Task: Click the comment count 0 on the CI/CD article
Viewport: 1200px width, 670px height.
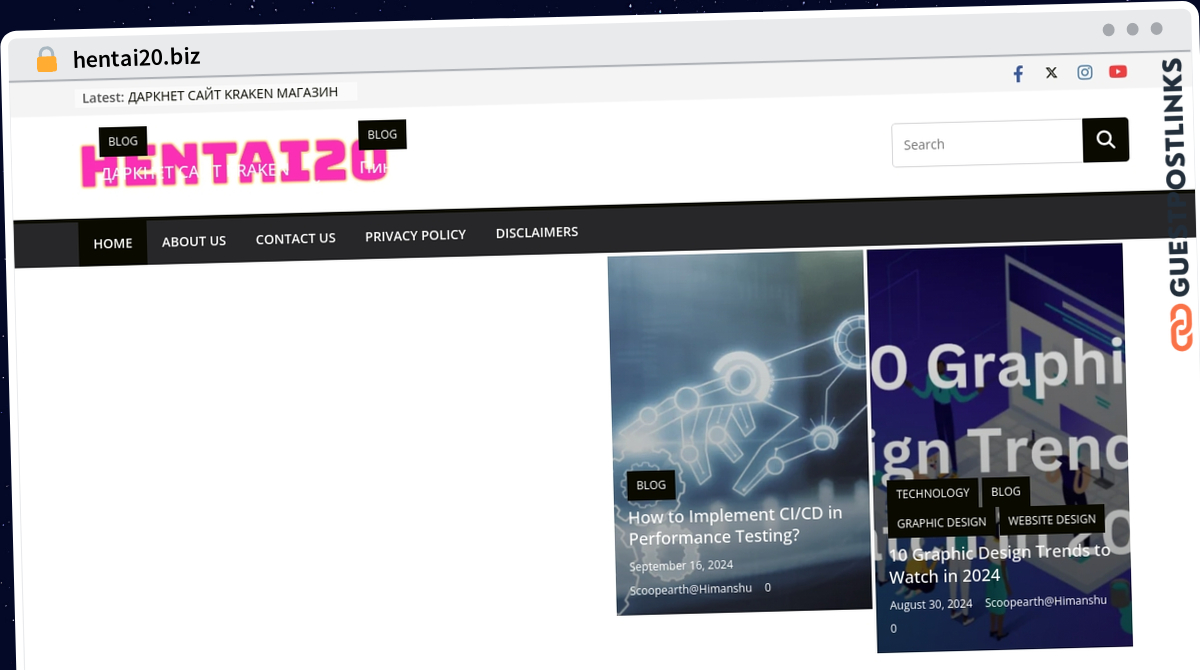Action: tap(768, 587)
